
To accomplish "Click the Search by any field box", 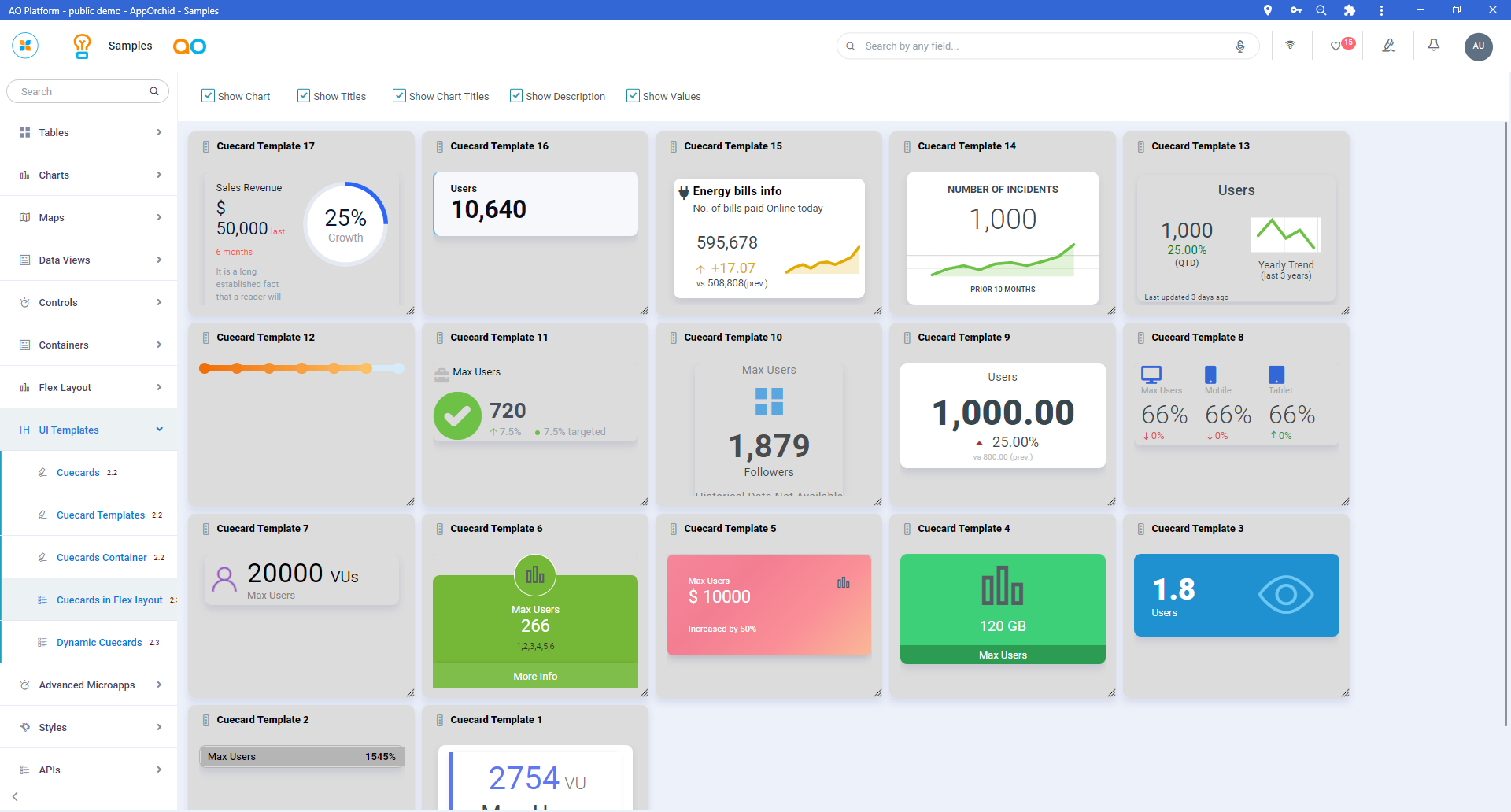I will click(1039, 46).
